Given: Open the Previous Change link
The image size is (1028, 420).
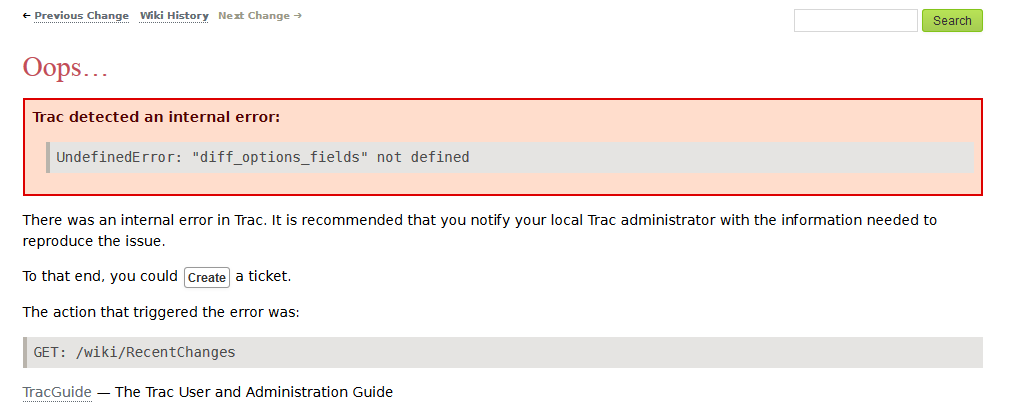Looking at the screenshot, I should (81, 16).
